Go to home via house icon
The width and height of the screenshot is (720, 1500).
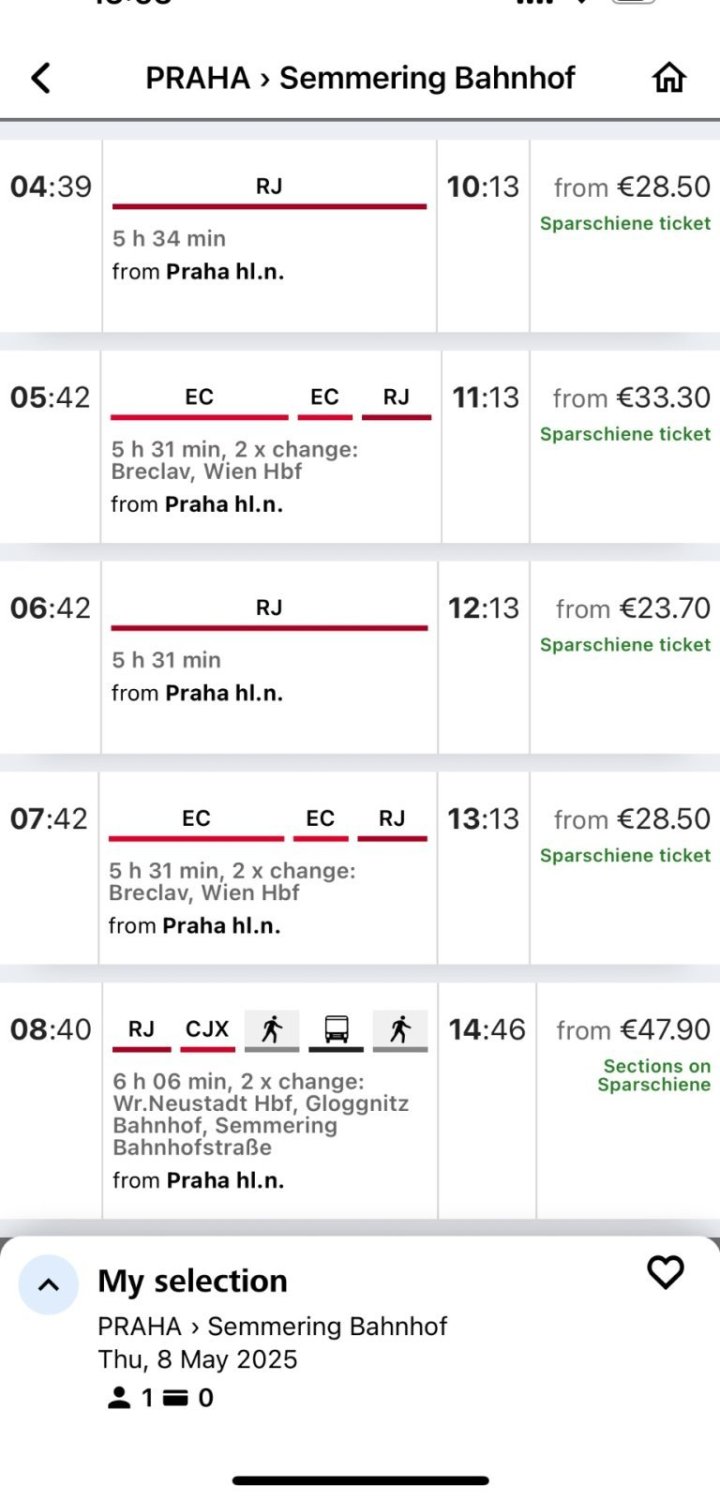point(669,78)
